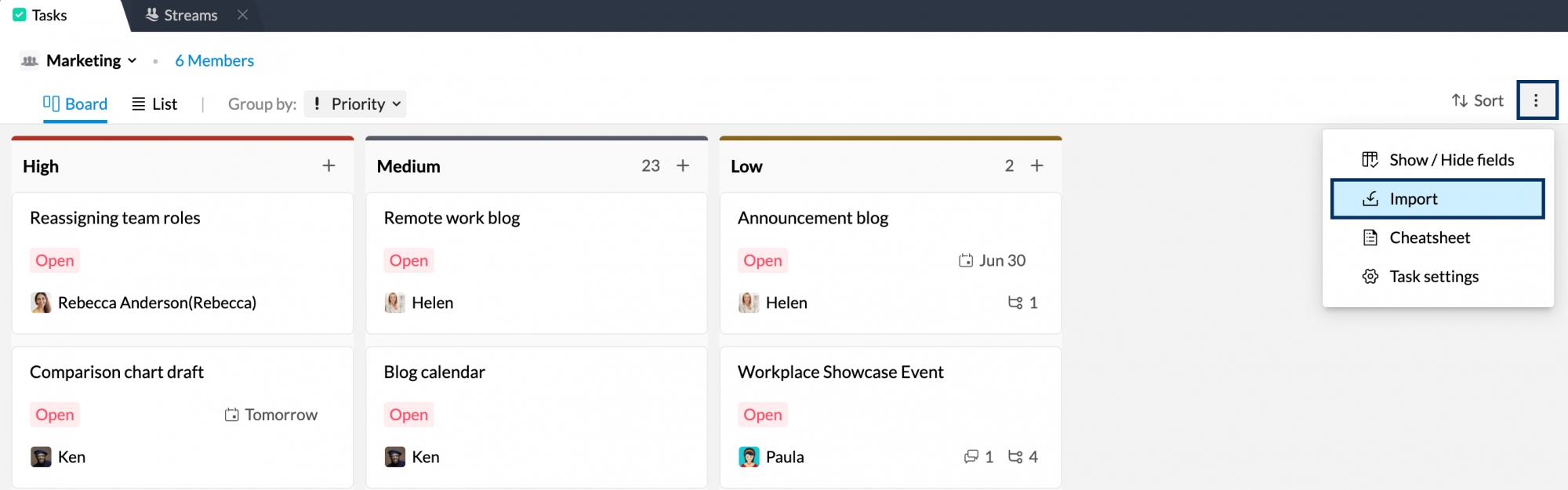The height and width of the screenshot is (490, 1568).
Task: Open the Group by Priority dropdown
Action: coord(356,103)
